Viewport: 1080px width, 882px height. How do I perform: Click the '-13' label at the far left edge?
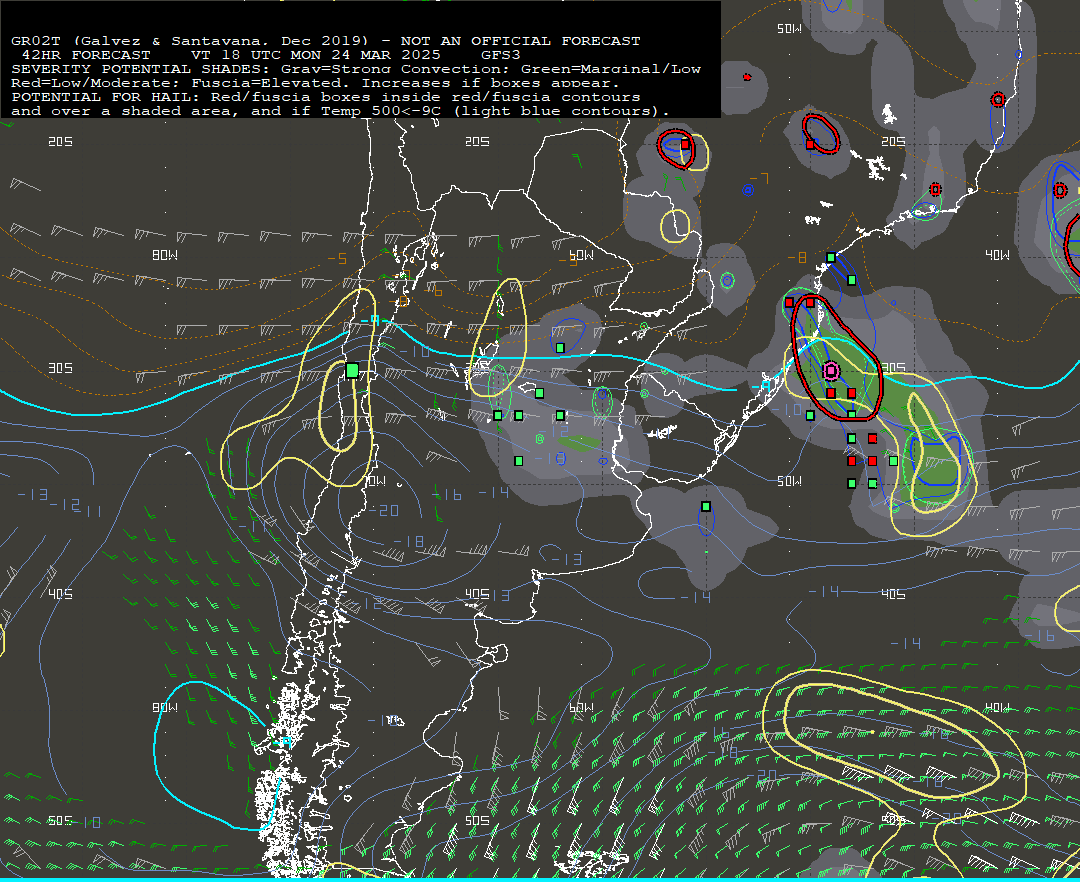[32, 494]
